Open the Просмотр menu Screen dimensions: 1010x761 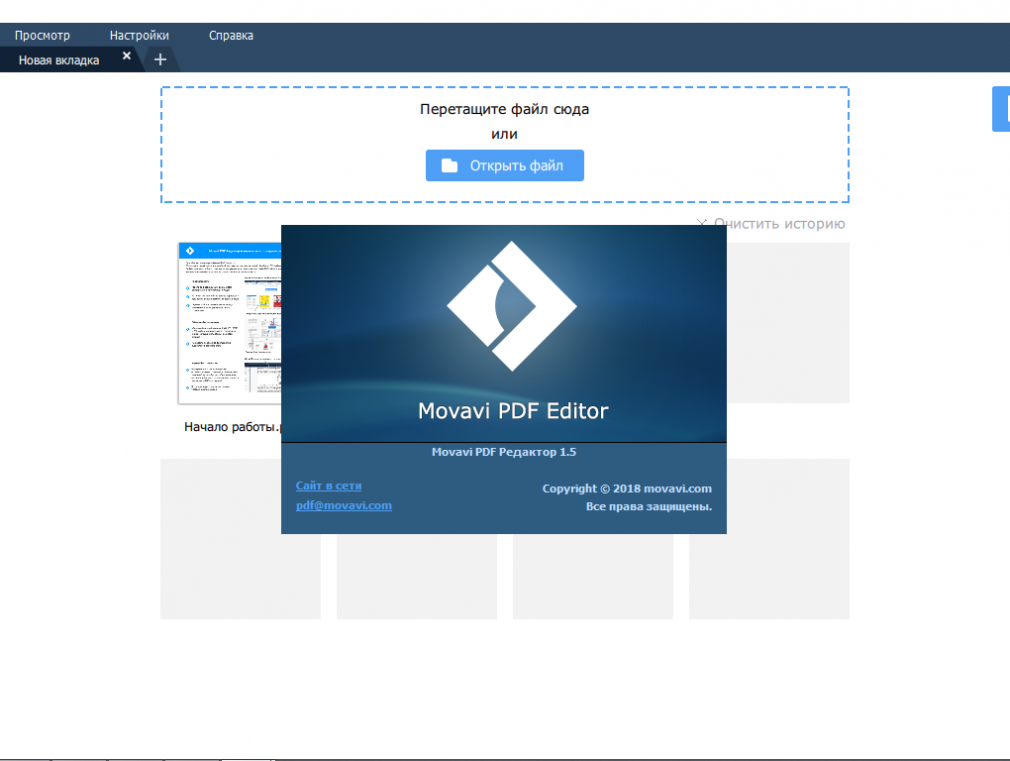coord(43,35)
